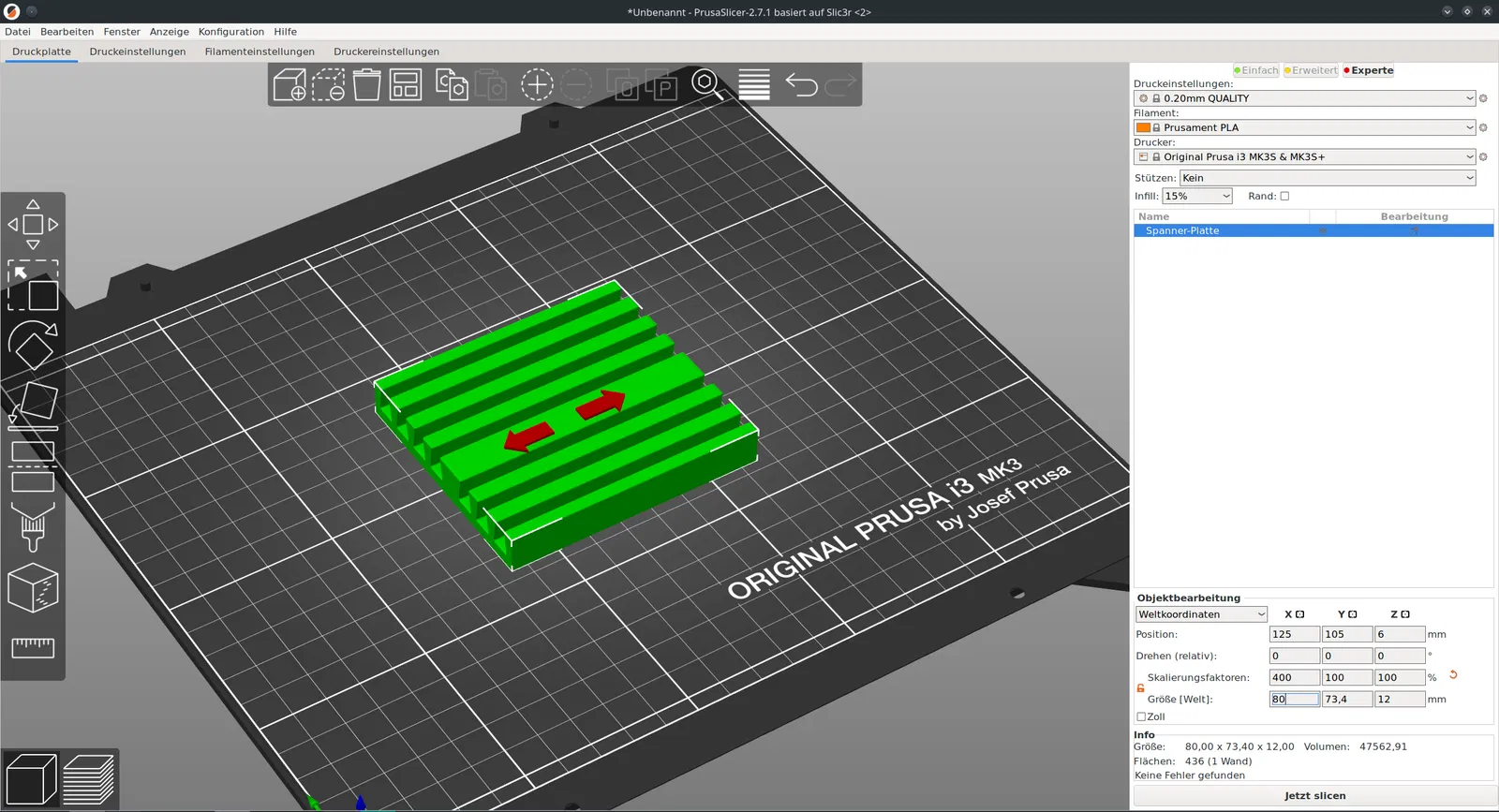Enable the Rand checkbox

1284,197
